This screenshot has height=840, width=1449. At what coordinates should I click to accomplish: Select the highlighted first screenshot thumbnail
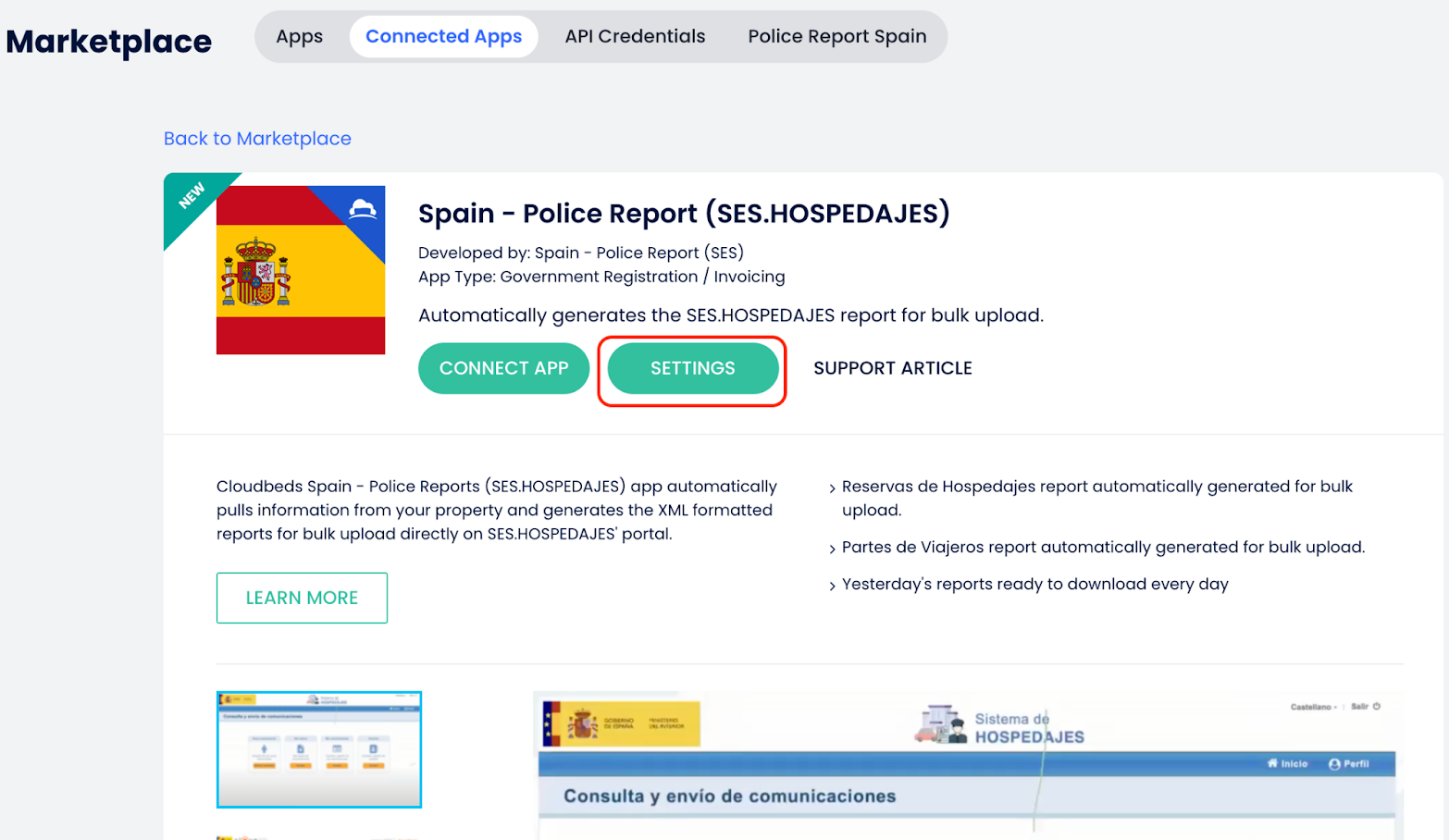(319, 749)
